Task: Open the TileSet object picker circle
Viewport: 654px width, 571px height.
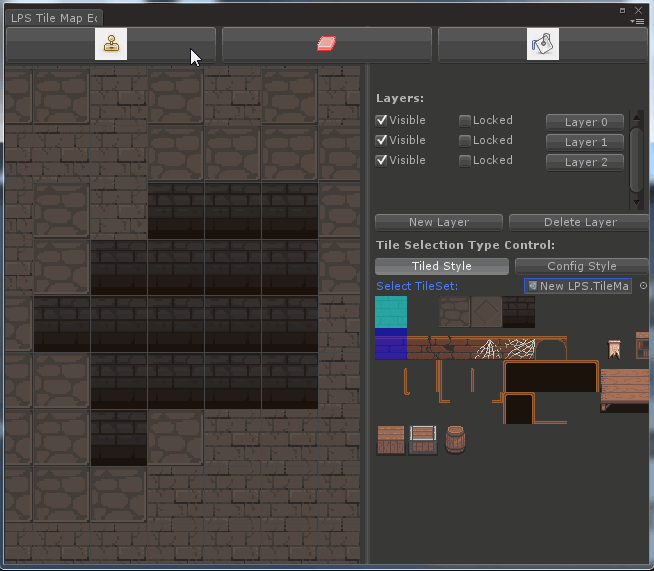Action: [643, 286]
